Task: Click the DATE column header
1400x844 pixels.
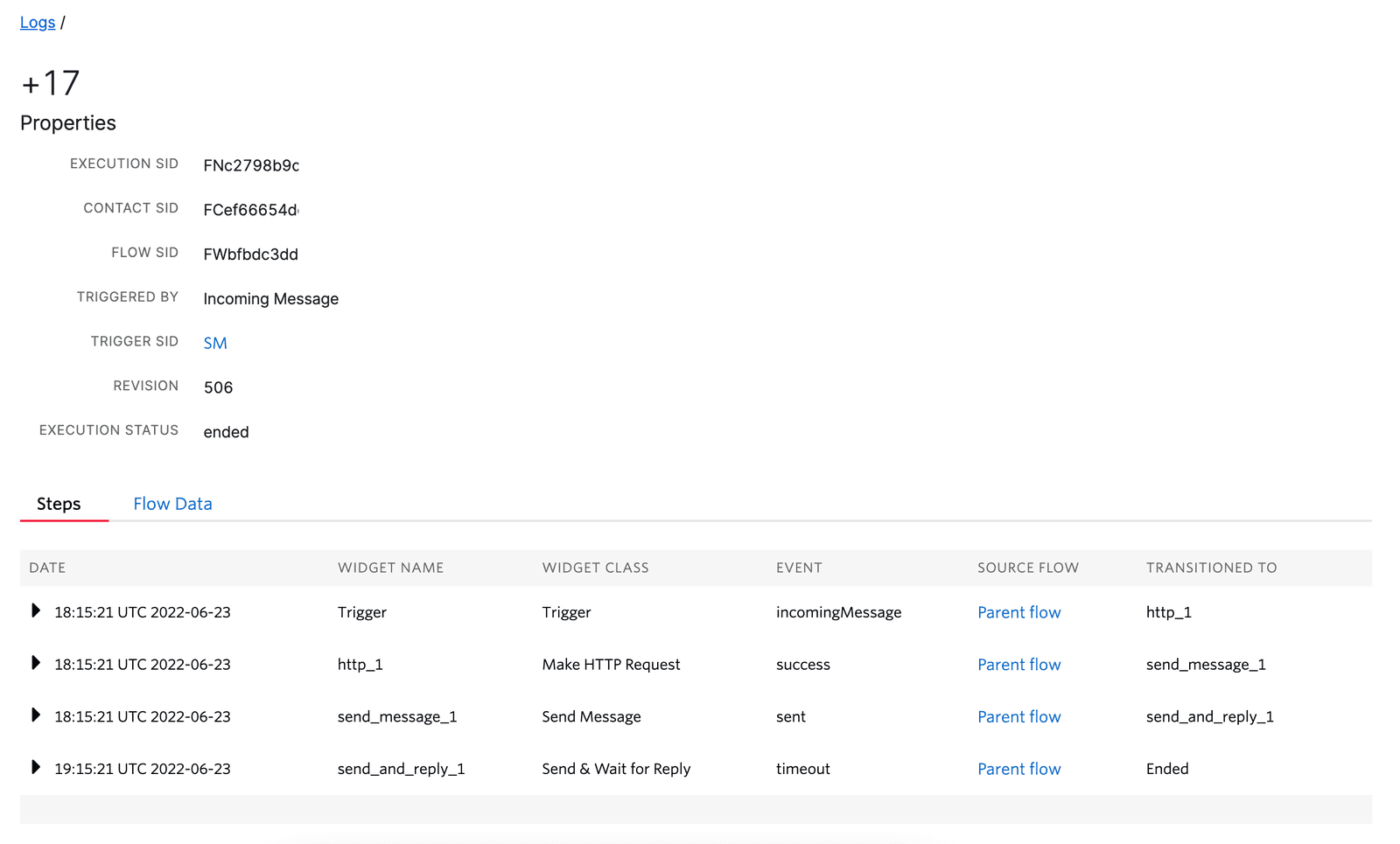Action: [x=47, y=568]
